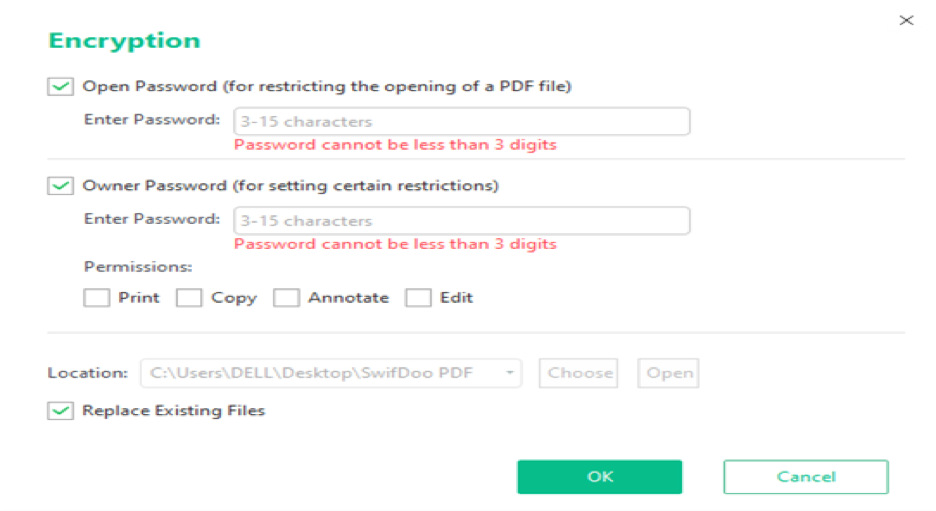Confirm encryption with the OK button
The height and width of the screenshot is (511, 936).
coord(599,477)
